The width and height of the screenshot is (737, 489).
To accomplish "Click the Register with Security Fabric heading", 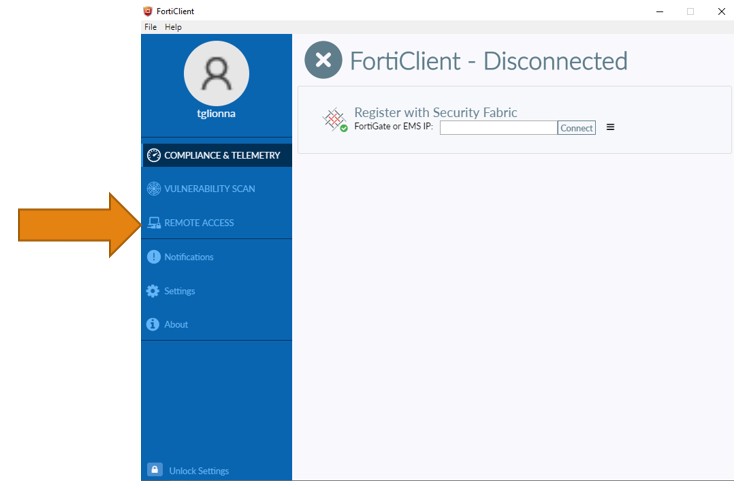I will click(x=435, y=112).
